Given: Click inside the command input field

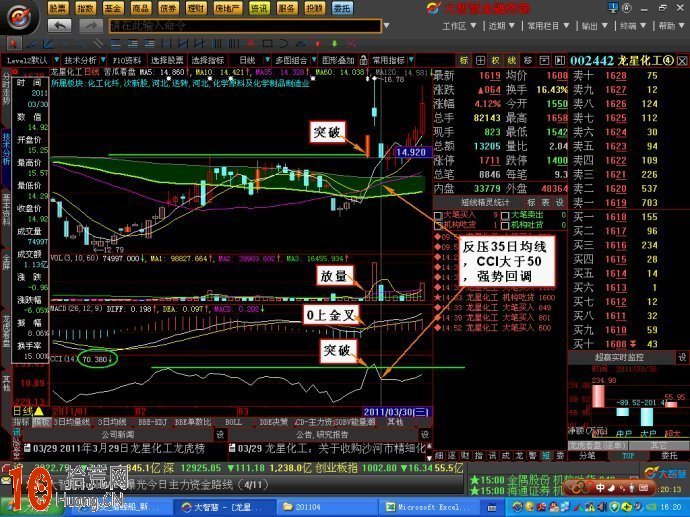Looking at the screenshot, I should point(245,26).
